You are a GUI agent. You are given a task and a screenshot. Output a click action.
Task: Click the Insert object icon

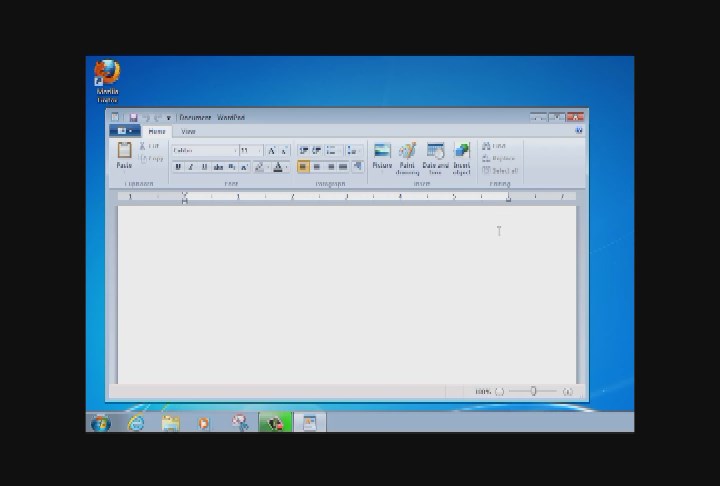click(461, 154)
